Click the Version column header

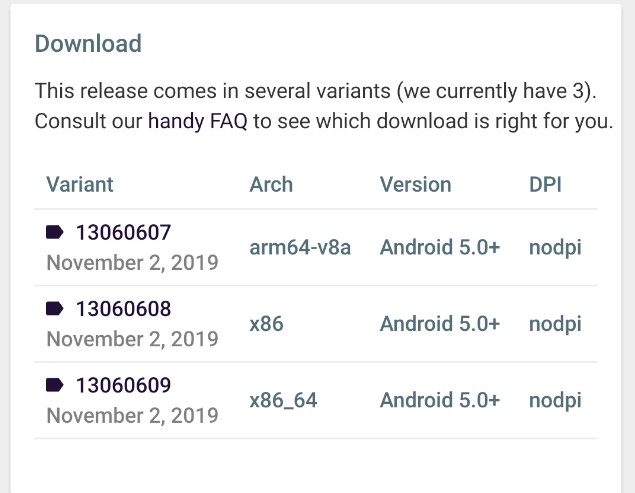(416, 185)
